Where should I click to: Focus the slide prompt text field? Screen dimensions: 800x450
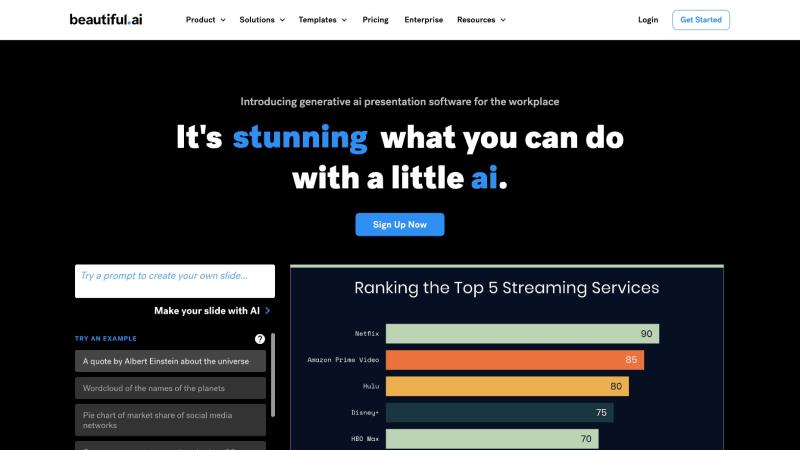pos(174,281)
